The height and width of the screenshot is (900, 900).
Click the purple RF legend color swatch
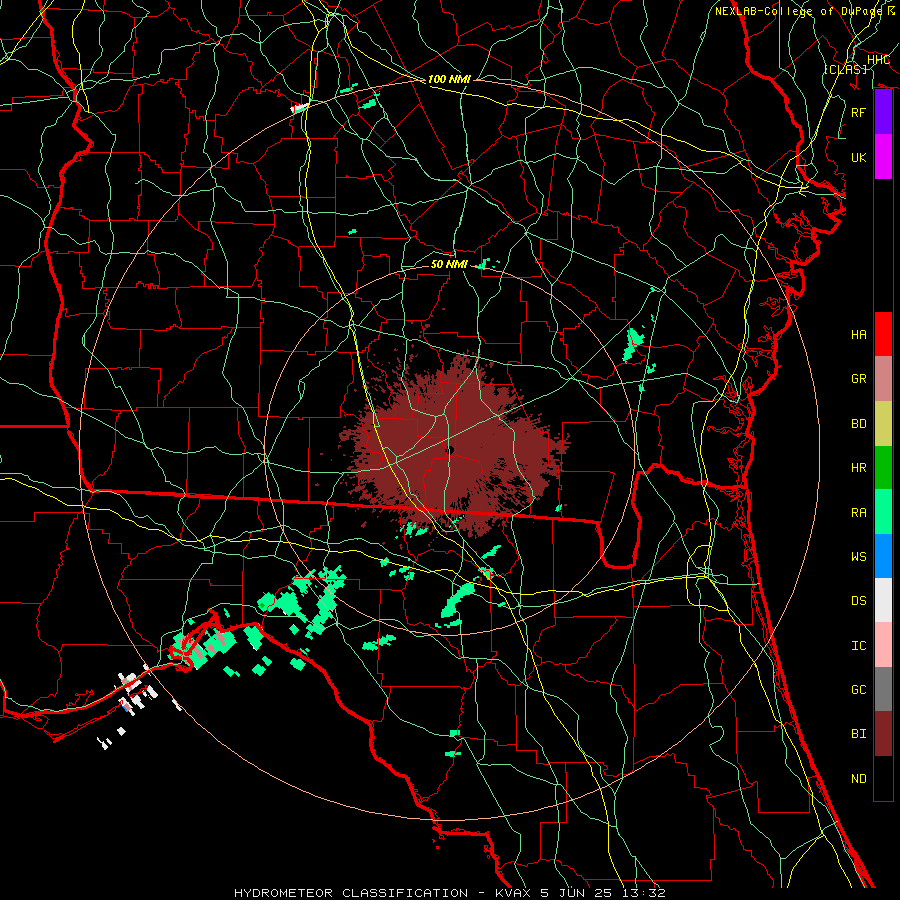[x=883, y=112]
